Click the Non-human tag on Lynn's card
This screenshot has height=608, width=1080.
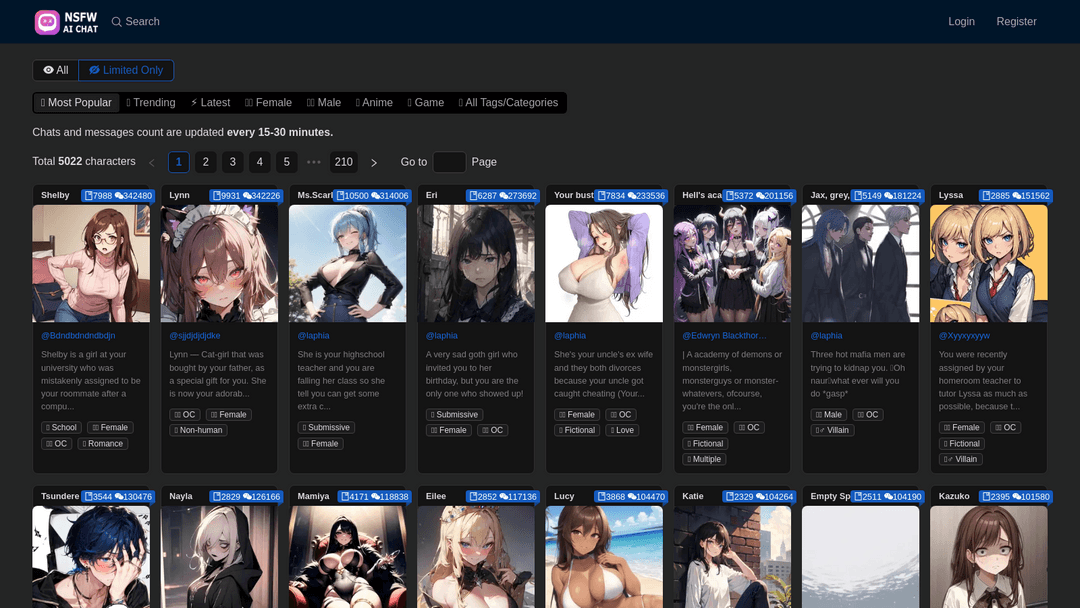(198, 430)
